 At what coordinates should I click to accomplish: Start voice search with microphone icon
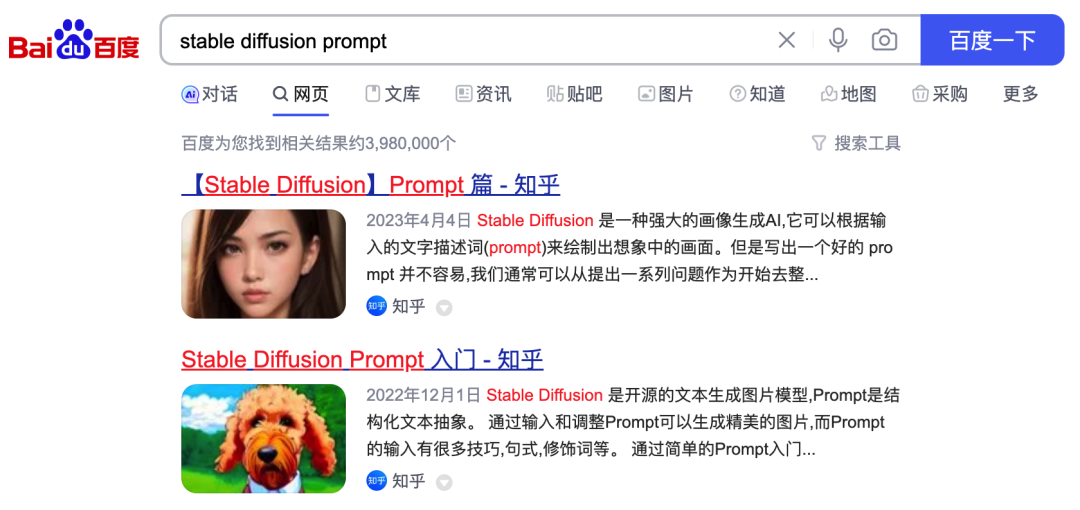838,41
